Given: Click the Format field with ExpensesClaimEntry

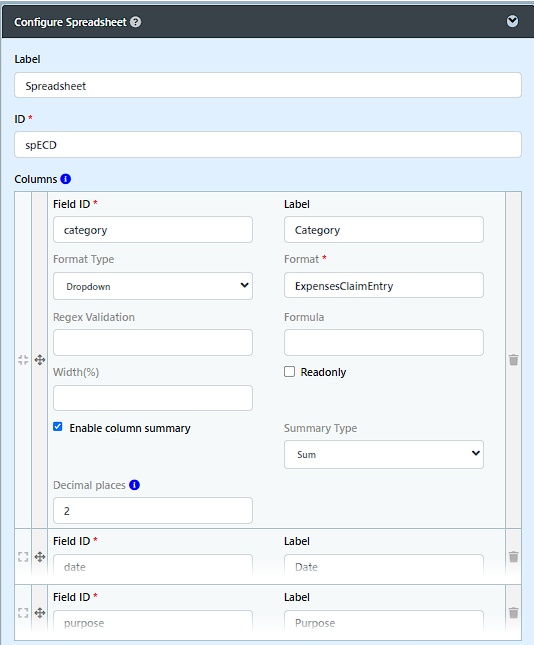Looking at the screenshot, I should click(384, 285).
